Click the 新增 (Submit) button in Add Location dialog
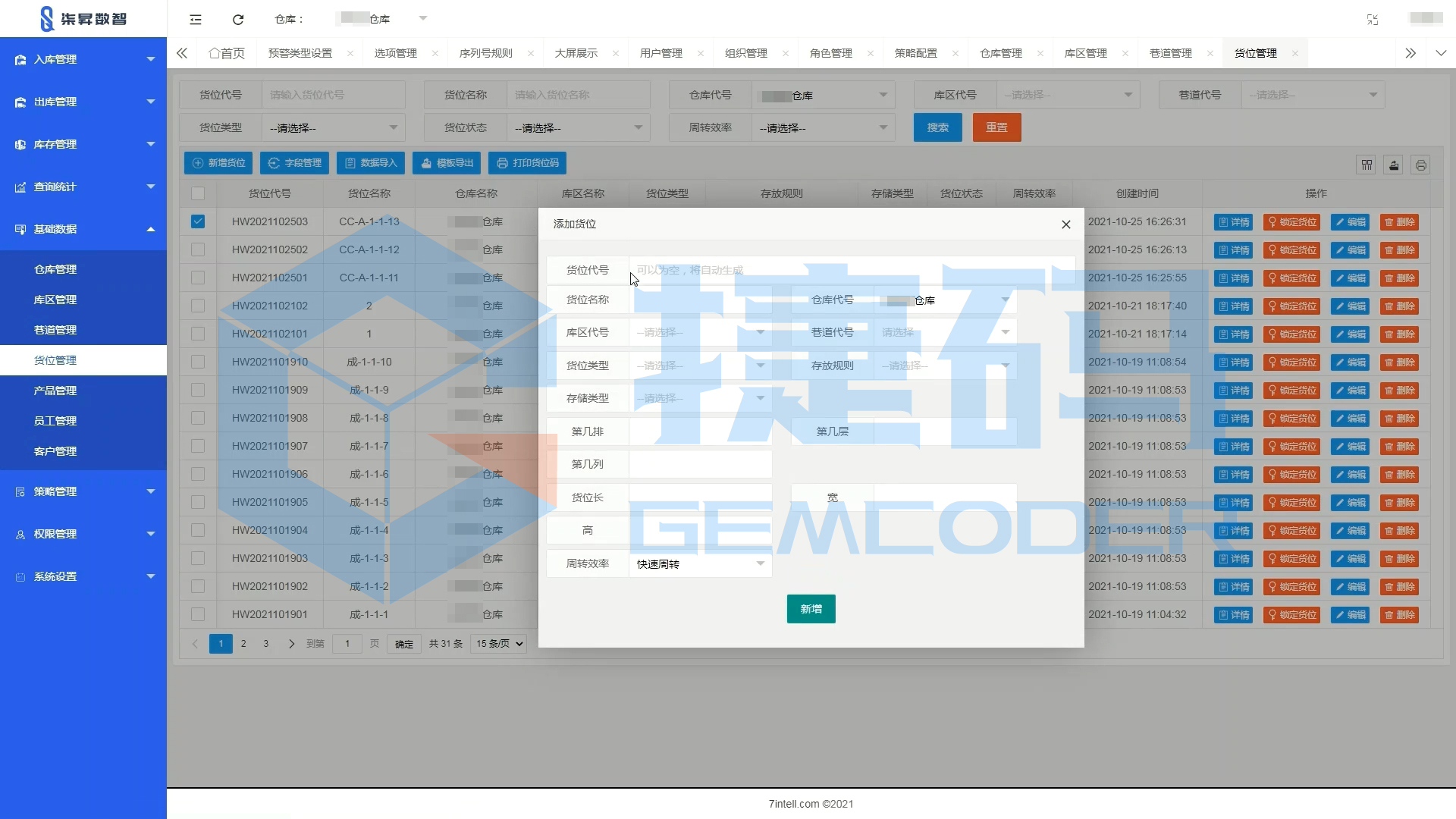 pos(811,608)
